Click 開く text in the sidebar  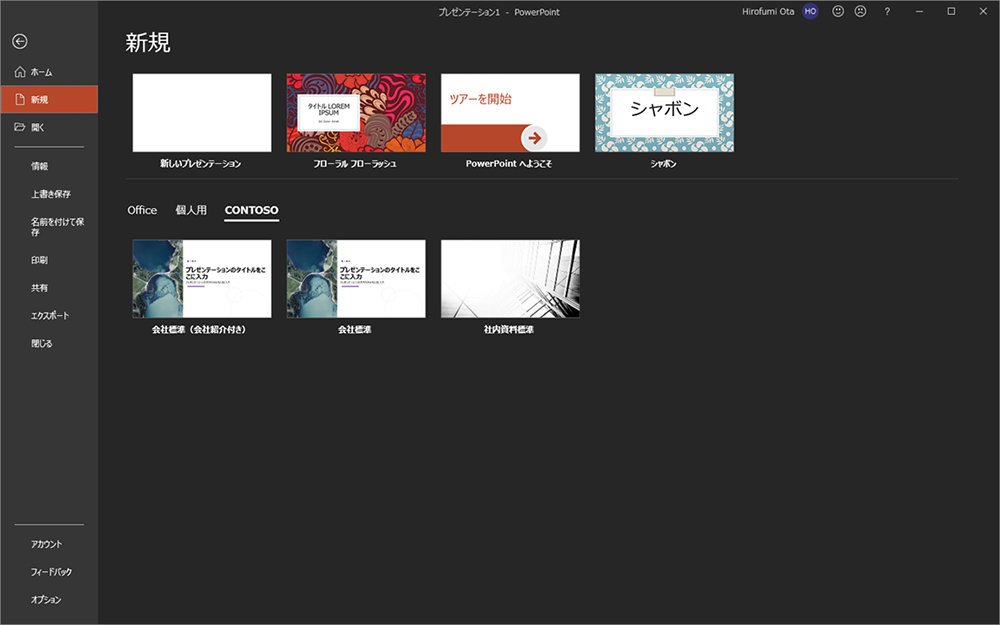point(38,128)
